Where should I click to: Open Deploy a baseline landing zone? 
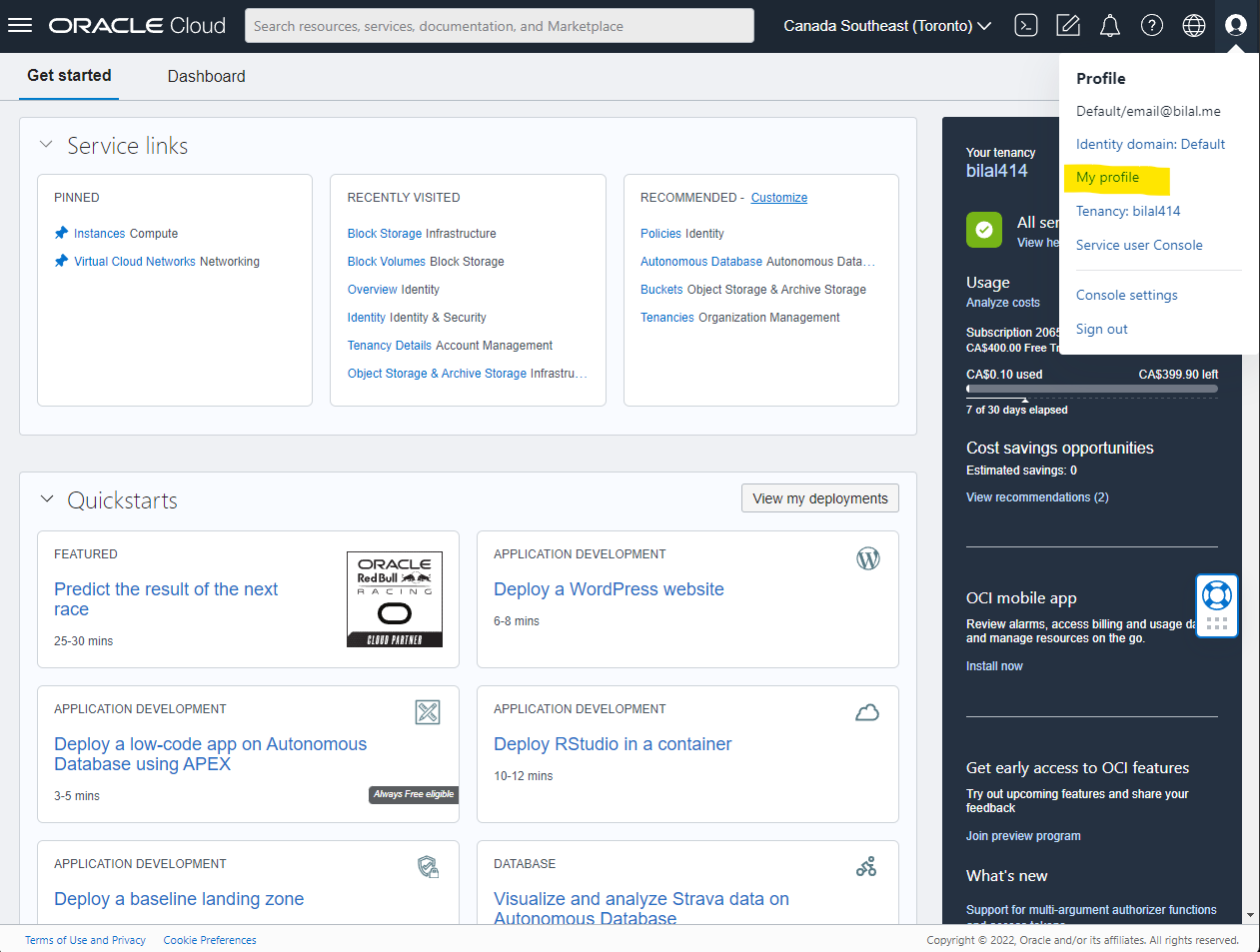click(x=179, y=899)
